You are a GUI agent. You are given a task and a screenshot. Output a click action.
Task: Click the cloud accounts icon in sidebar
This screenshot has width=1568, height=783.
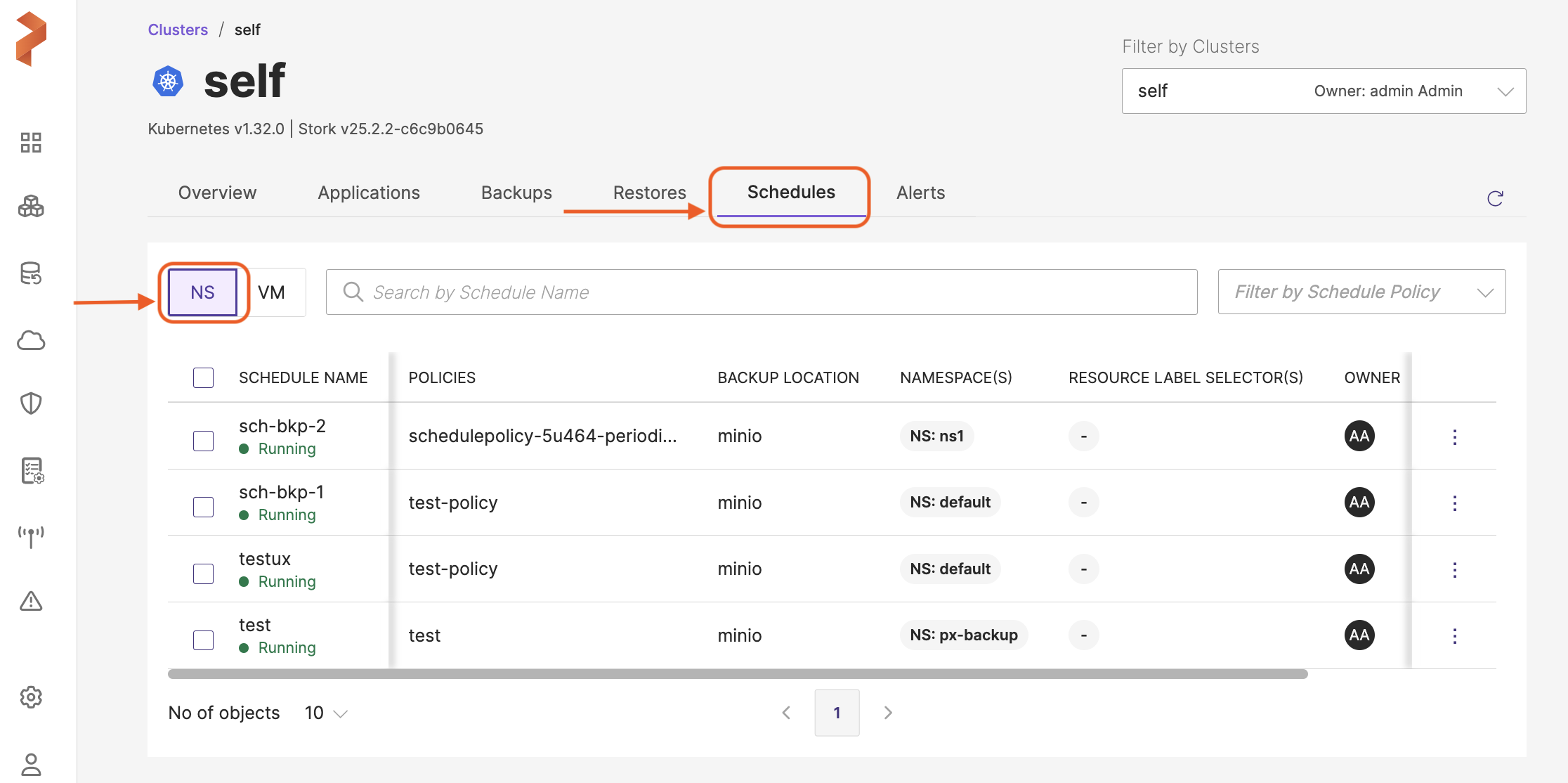click(31, 341)
